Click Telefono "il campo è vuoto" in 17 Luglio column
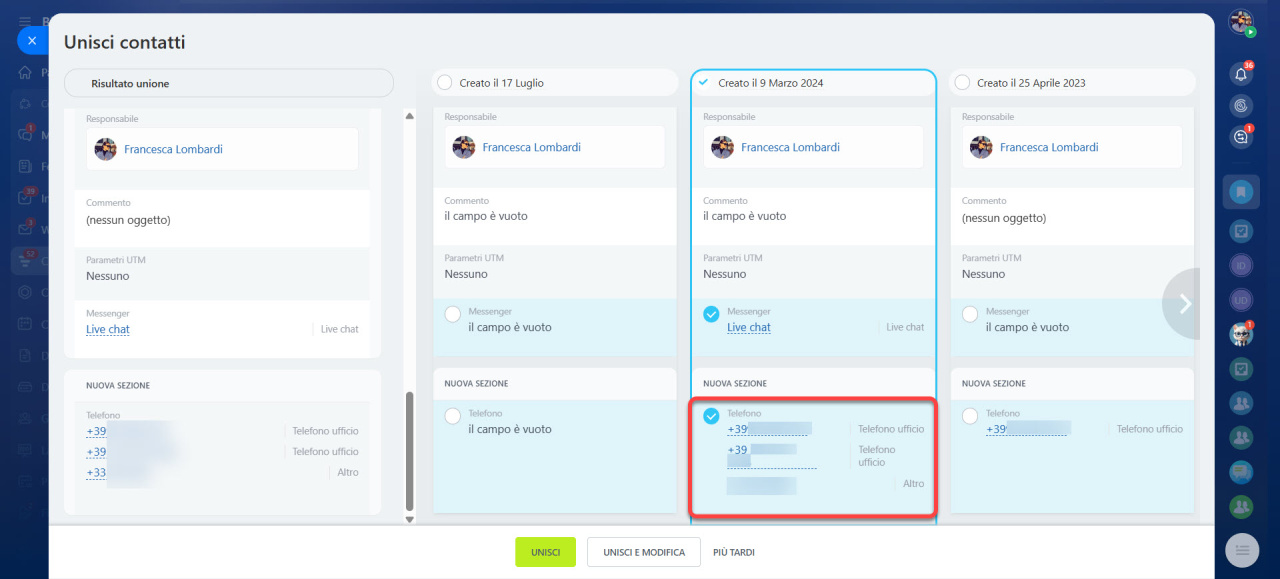Viewport: 1280px width, 579px height. click(510, 429)
